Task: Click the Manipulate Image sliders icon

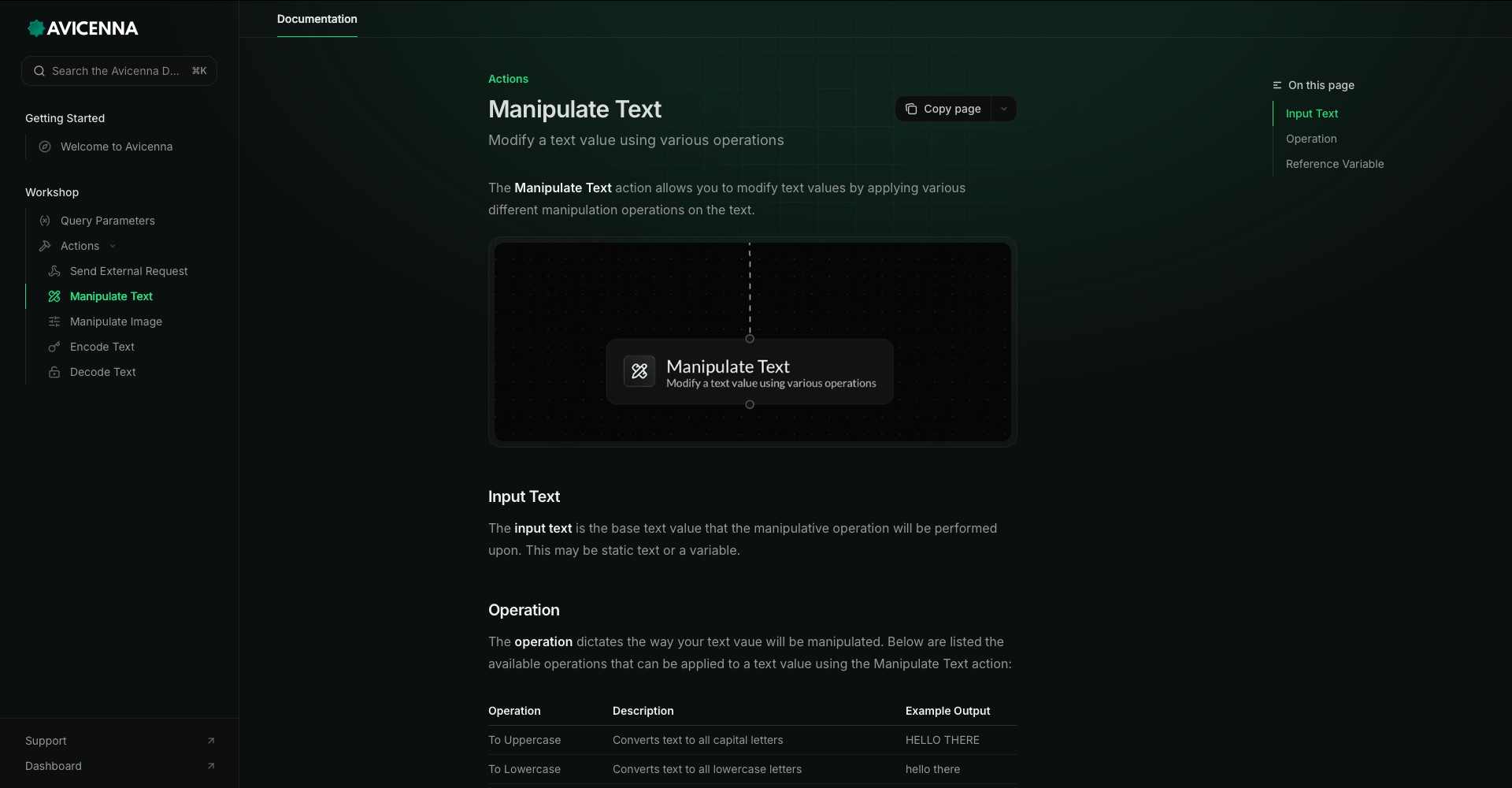Action: point(54,322)
